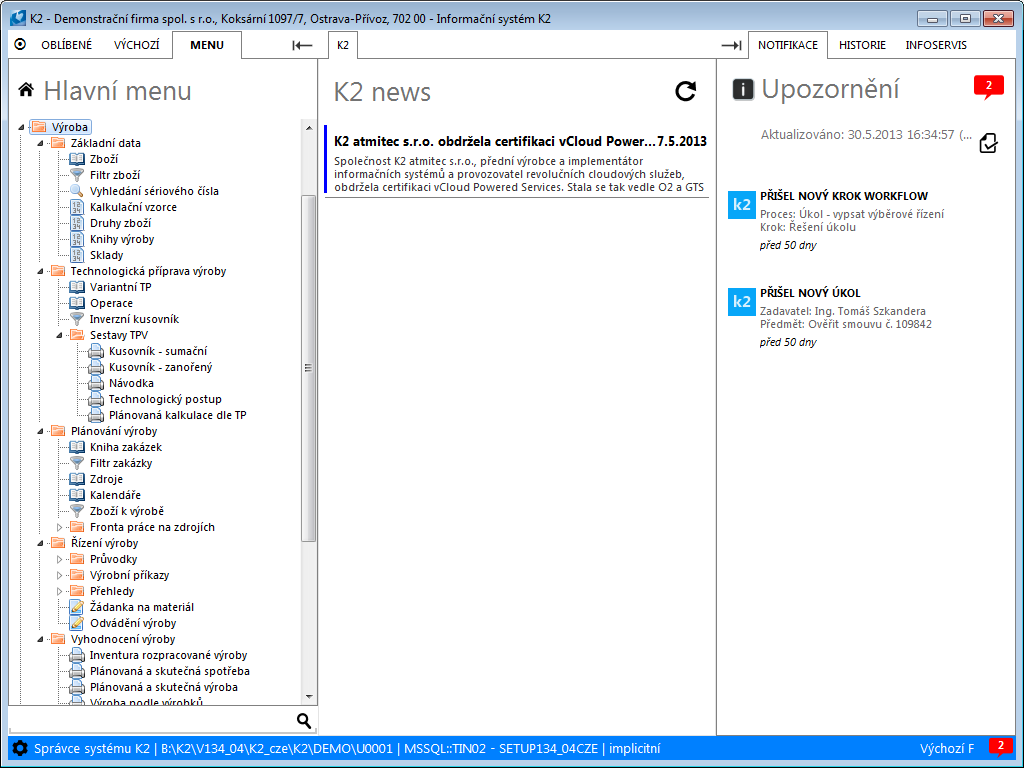Collapse the Sestavy TPV folder
This screenshot has height=768, width=1024.
coord(59,335)
